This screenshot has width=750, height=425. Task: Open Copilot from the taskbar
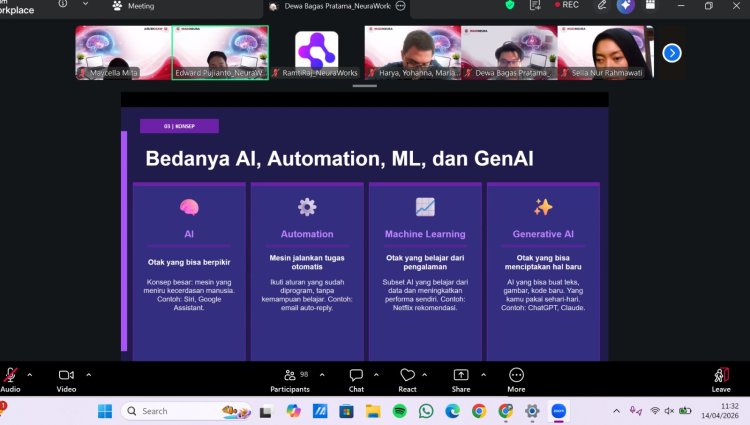(293, 411)
